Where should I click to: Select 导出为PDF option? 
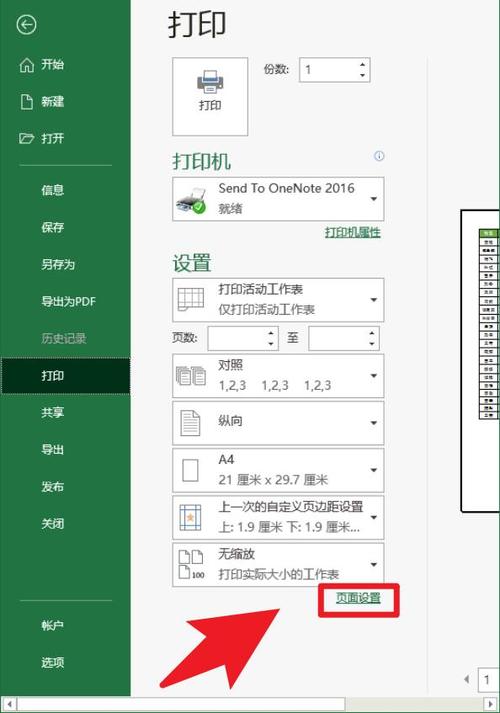coord(69,301)
